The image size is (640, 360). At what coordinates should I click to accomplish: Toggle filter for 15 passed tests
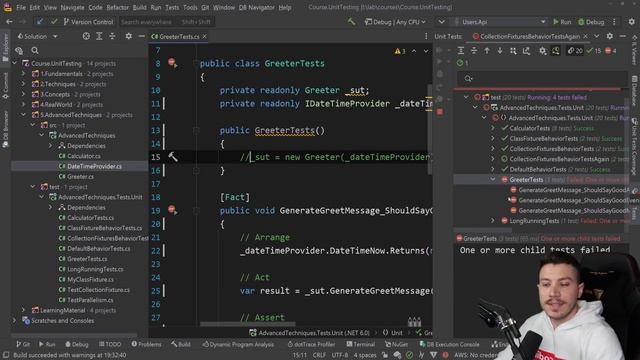tap(594, 51)
